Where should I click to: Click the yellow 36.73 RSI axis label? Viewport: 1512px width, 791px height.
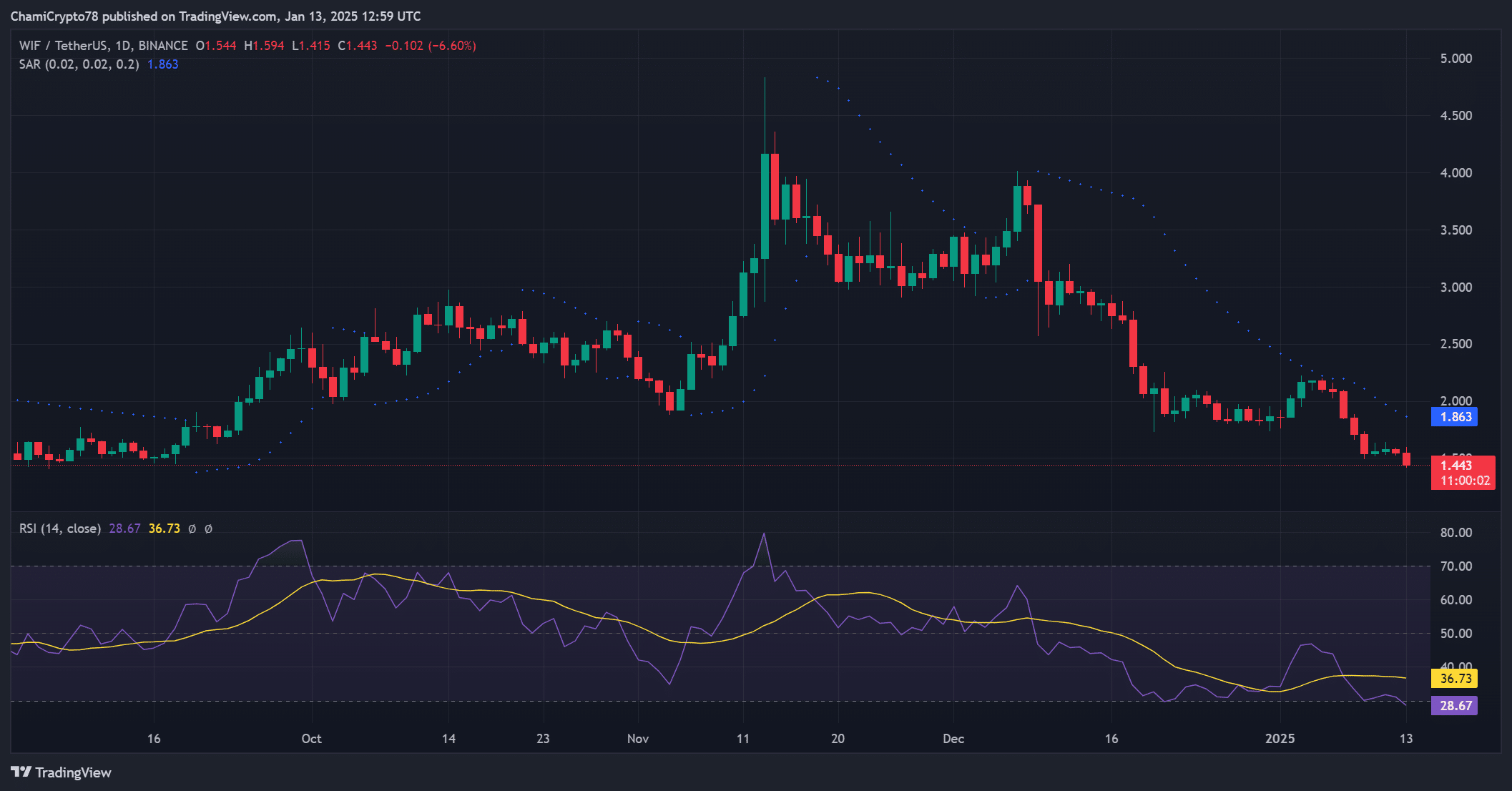pyautogui.click(x=1454, y=679)
